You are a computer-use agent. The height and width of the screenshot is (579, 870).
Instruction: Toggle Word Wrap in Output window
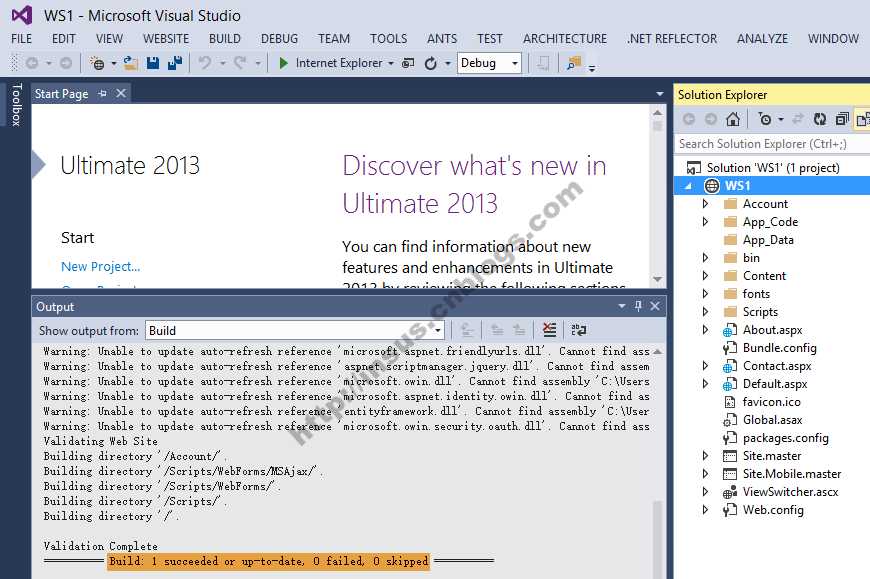(x=579, y=330)
